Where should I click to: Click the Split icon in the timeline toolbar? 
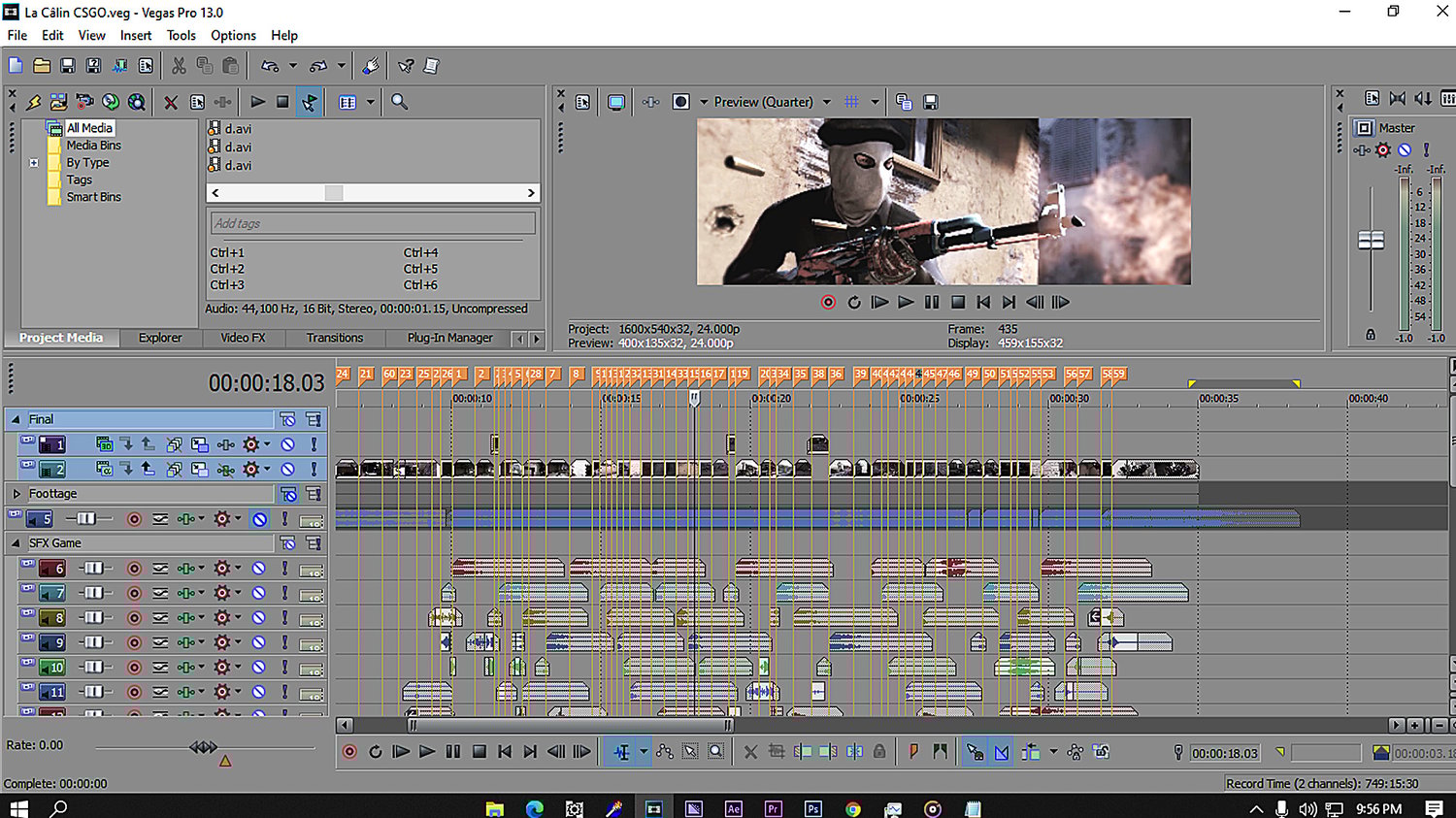854,752
